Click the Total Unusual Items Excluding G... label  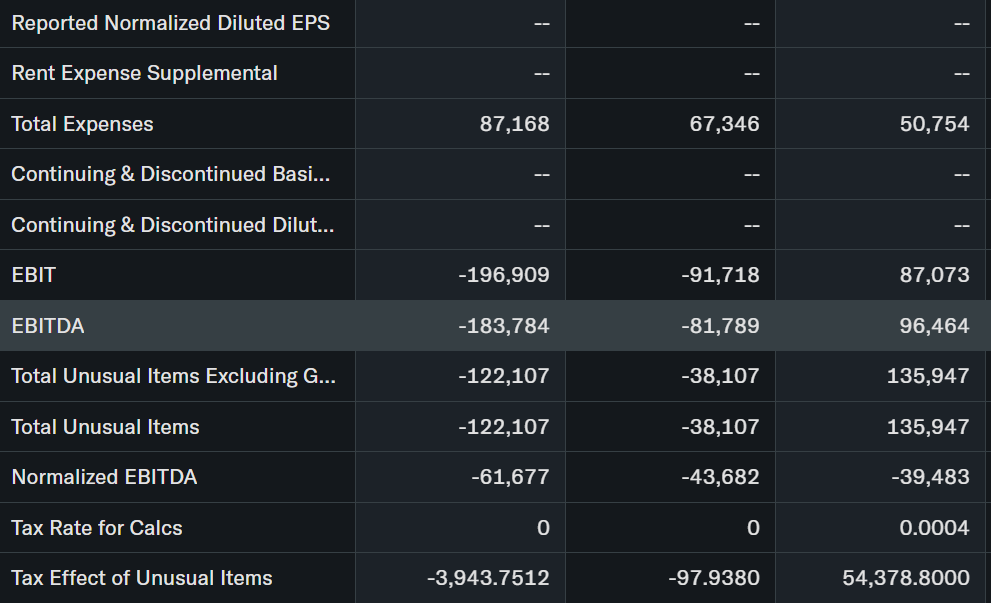pyautogui.click(x=173, y=376)
